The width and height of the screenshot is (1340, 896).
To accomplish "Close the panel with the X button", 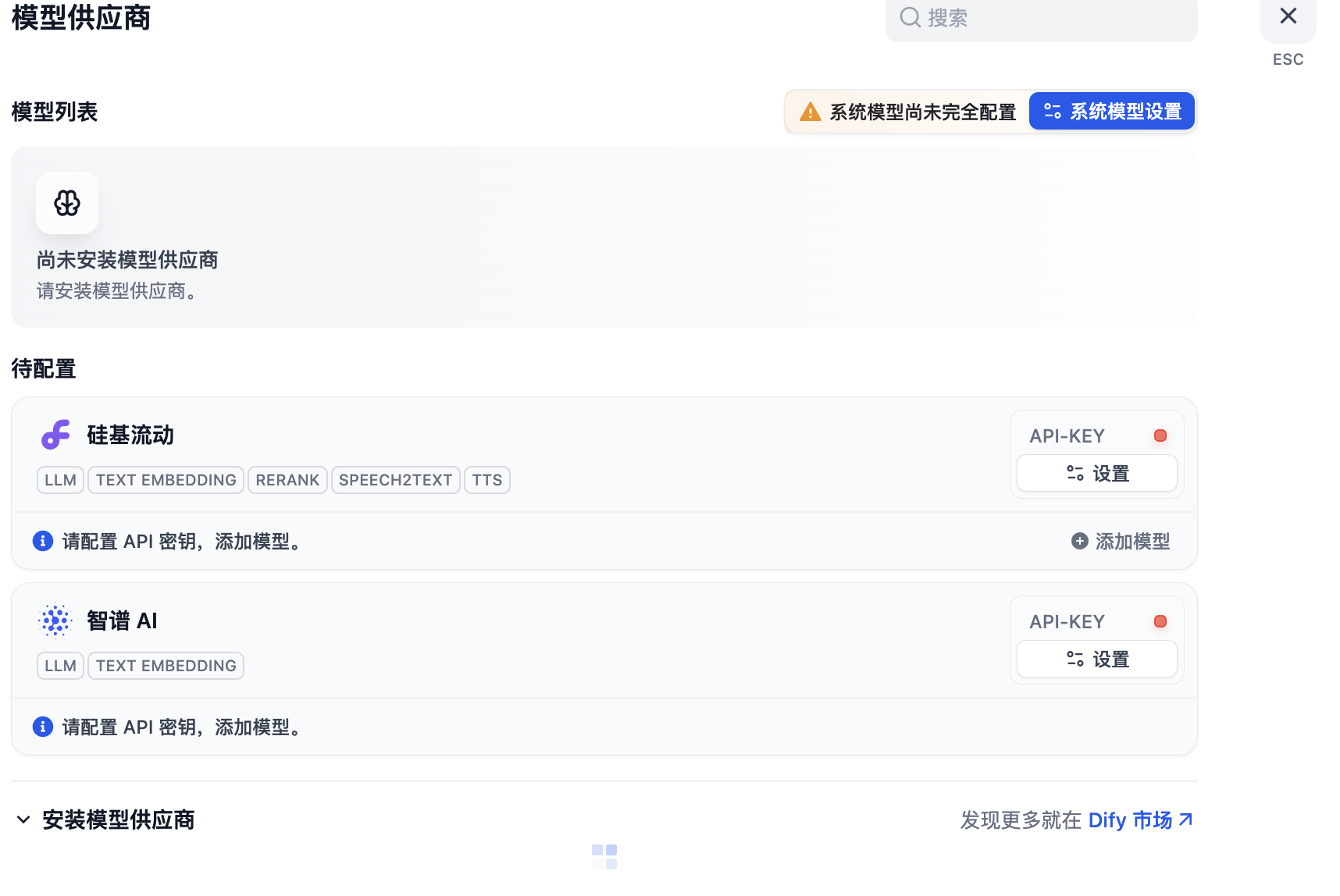I will pyautogui.click(x=1288, y=16).
